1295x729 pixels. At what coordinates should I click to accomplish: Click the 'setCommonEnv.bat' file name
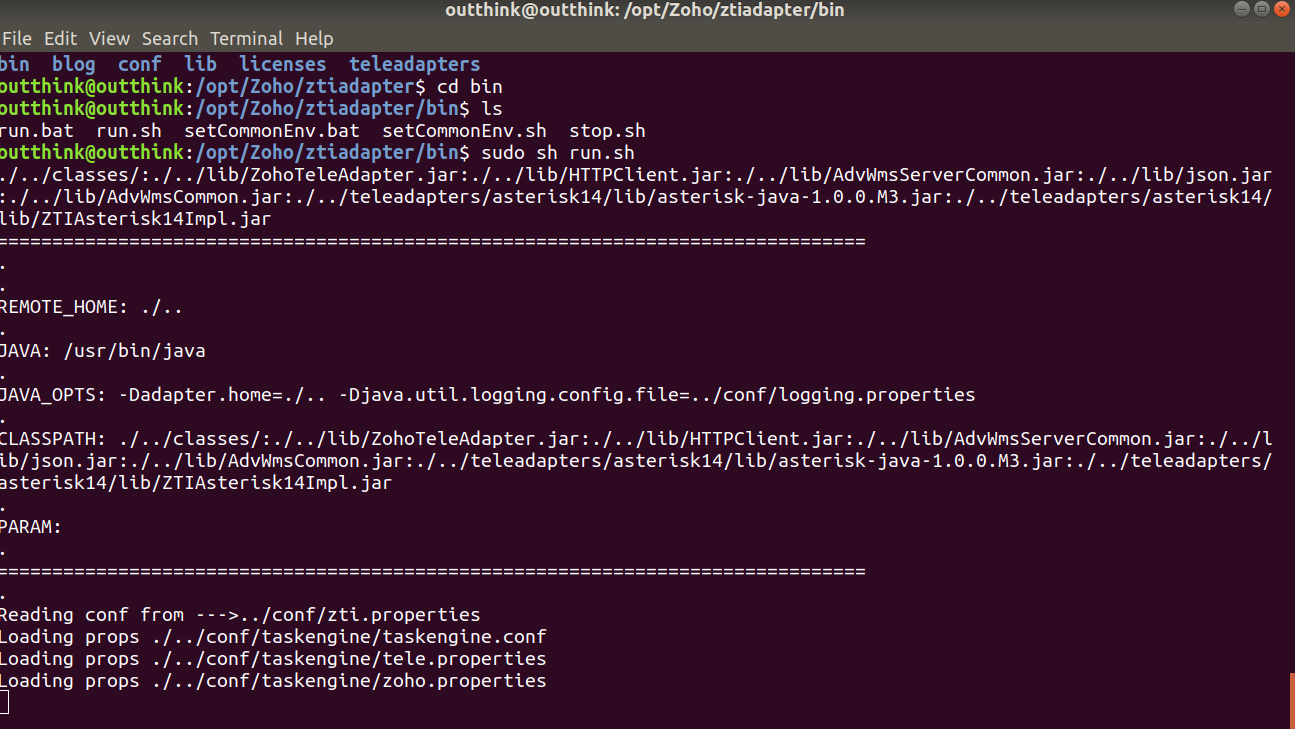[x=272, y=130]
